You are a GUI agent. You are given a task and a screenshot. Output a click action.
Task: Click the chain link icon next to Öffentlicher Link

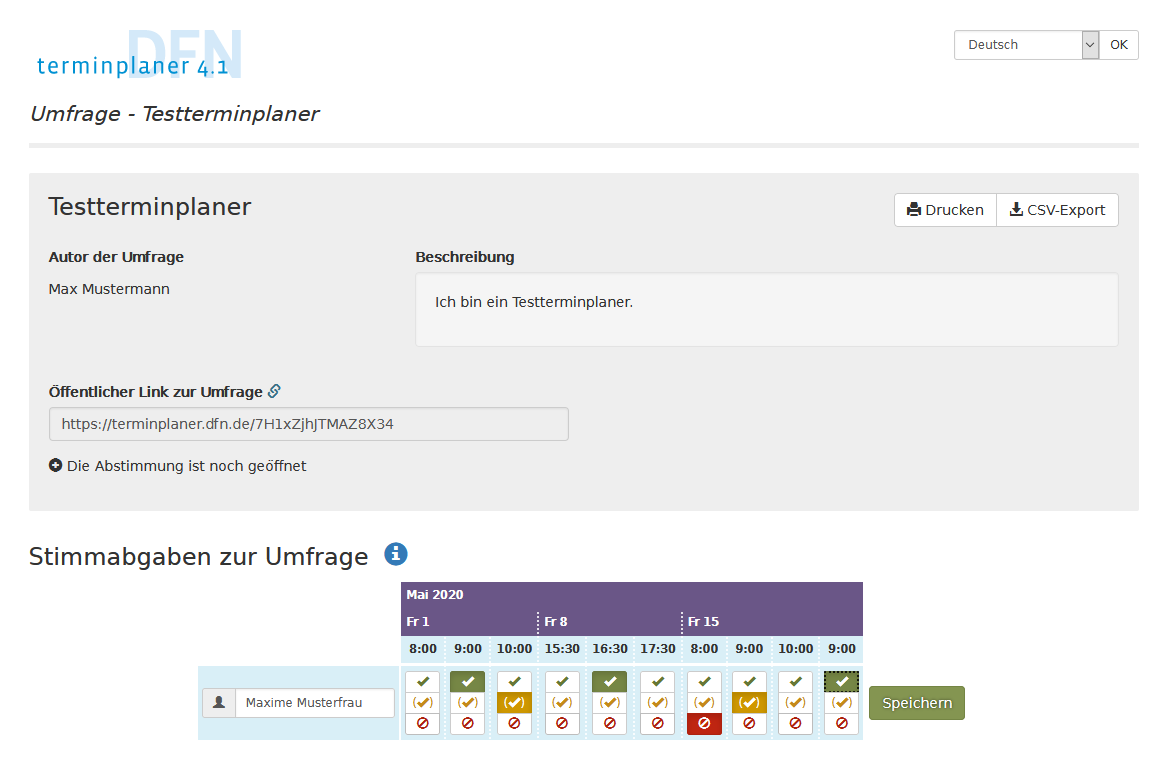point(274,392)
